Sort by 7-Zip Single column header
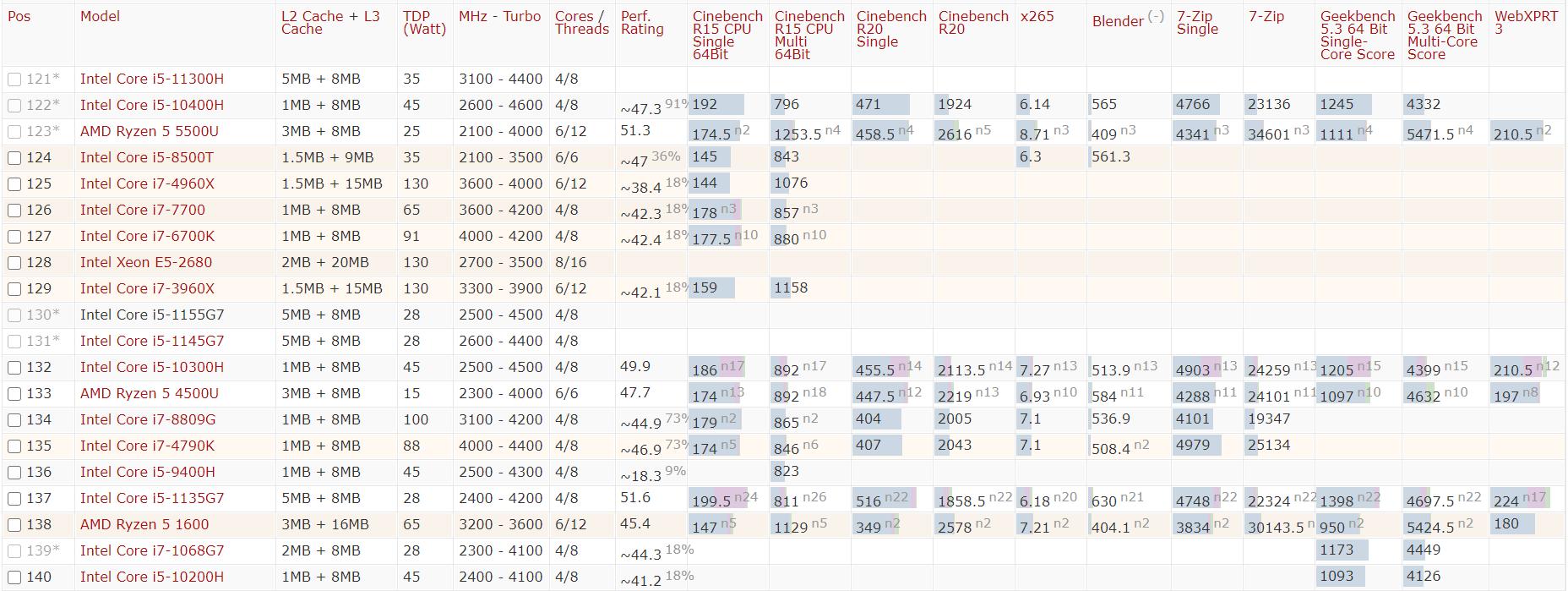 1197,23
